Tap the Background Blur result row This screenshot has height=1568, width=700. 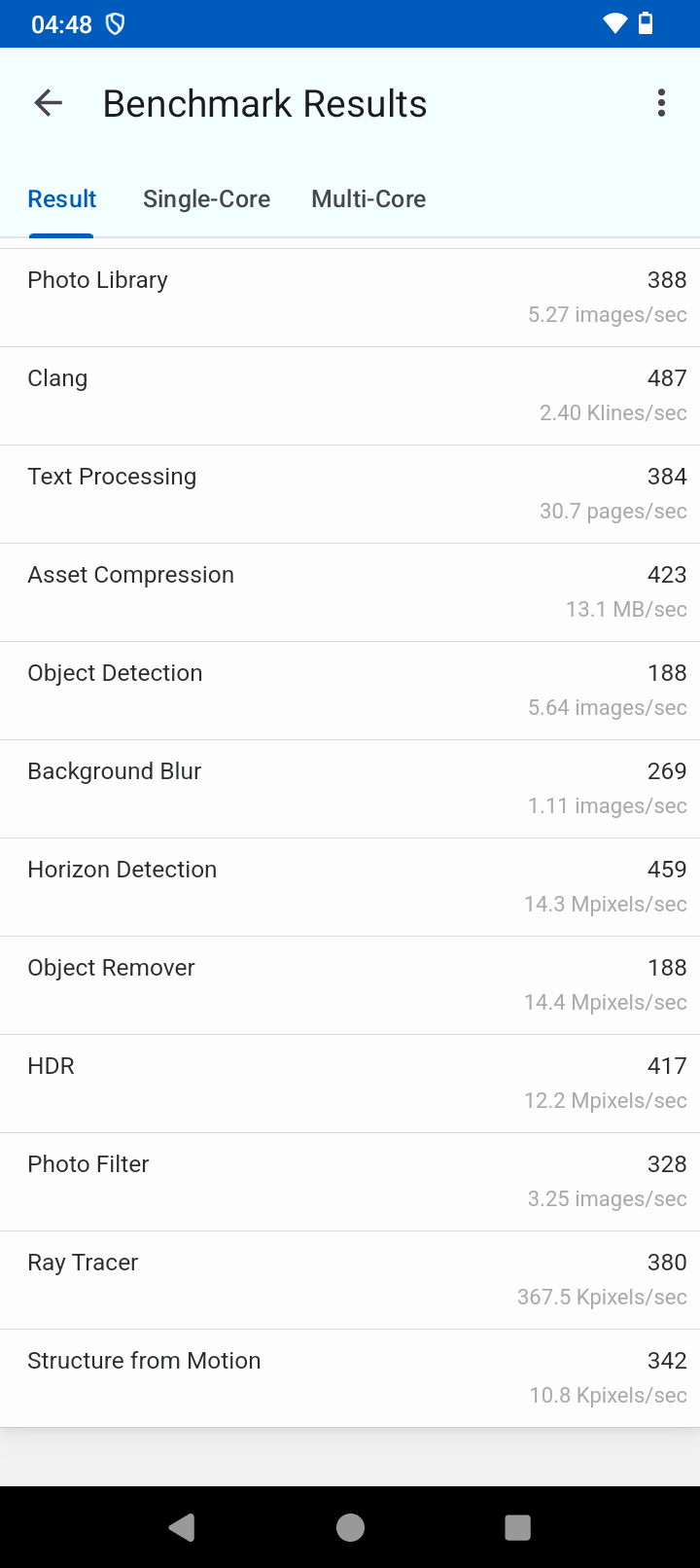tap(350, 789)
